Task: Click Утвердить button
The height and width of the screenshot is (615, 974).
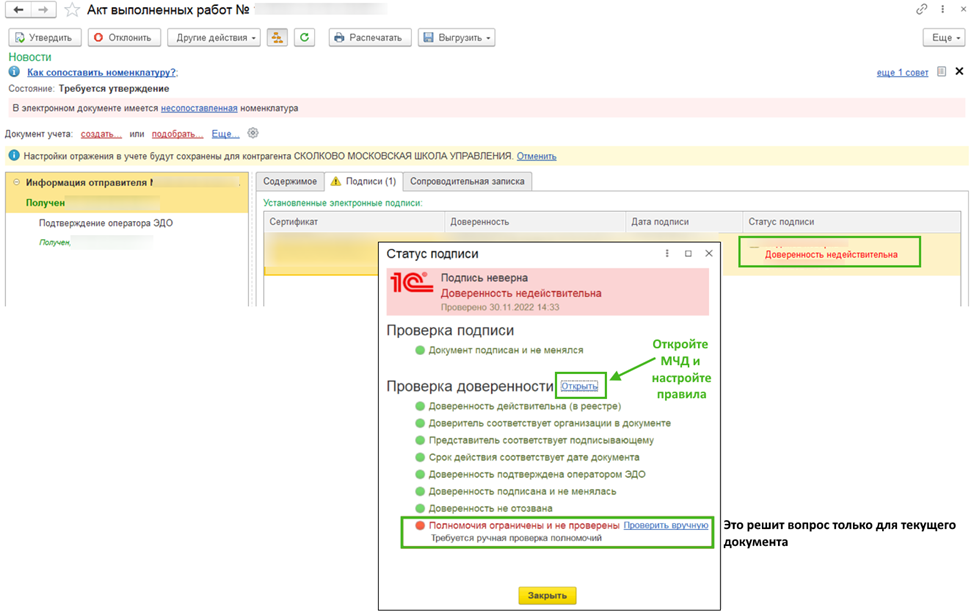Action: [x=45, y=38]
